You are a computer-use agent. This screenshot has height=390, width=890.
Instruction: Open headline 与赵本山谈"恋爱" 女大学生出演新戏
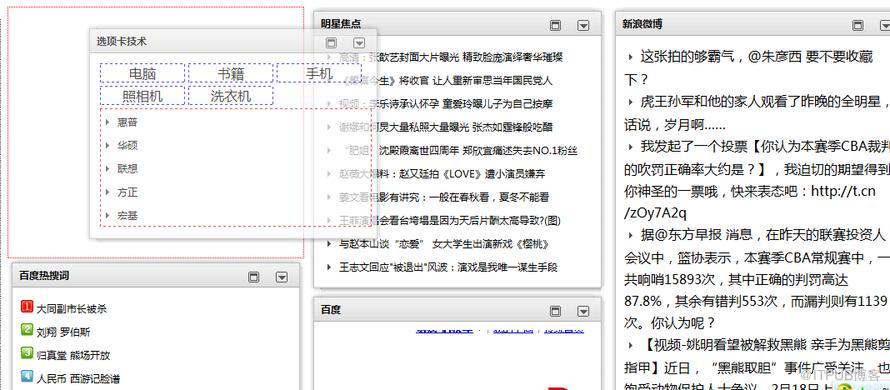pyautogui.click(x=444, y=244)
